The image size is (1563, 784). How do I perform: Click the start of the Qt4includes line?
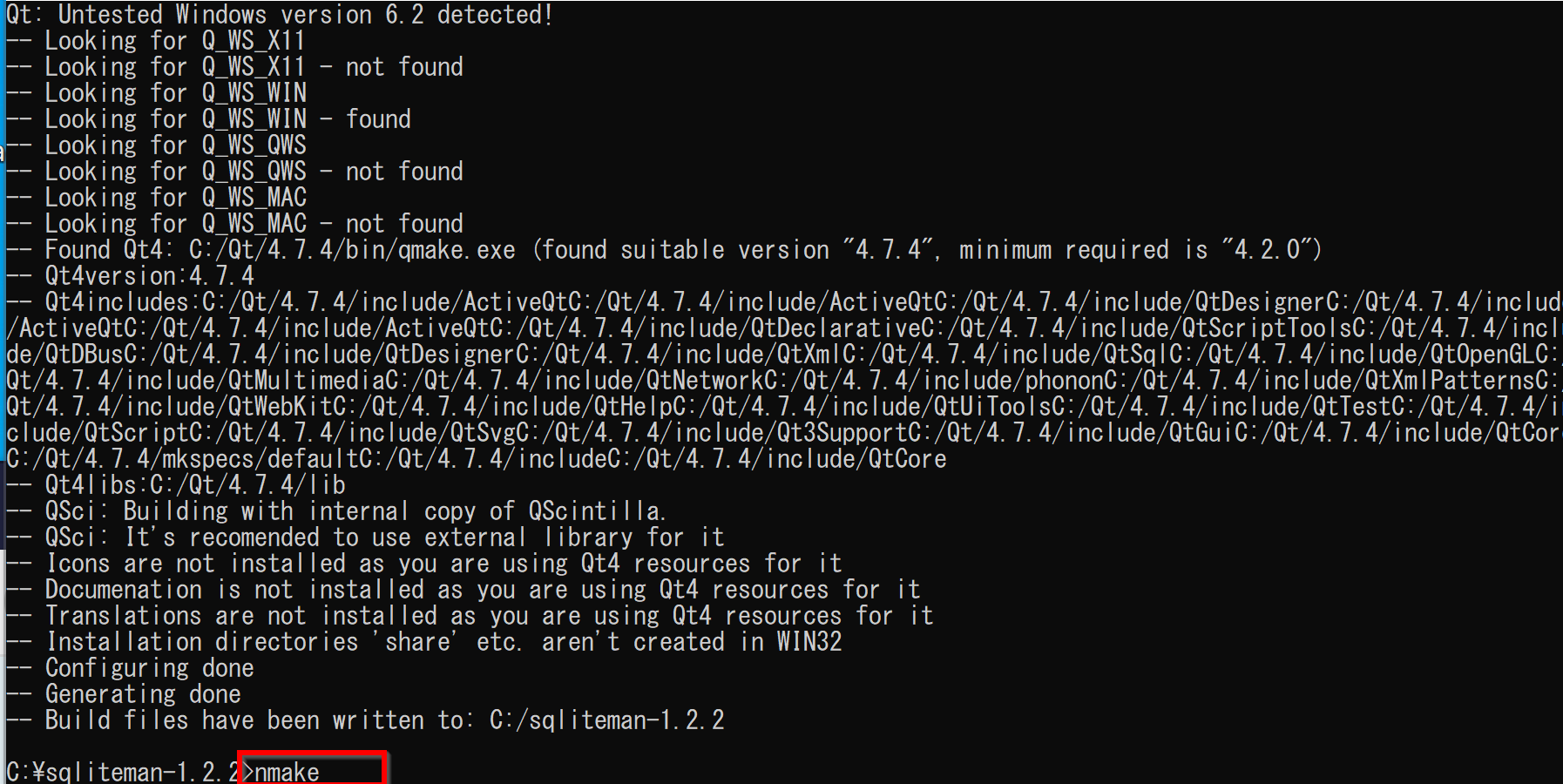pyautogui.click(x=117, y=302)
